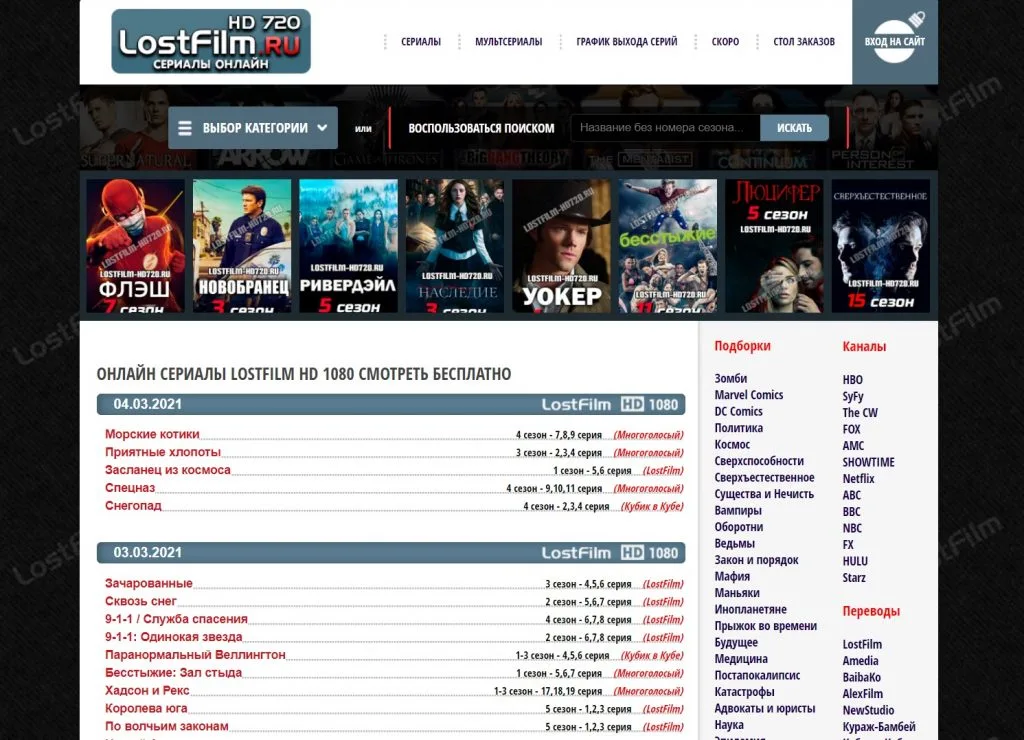
Task: Open the 'График выхода серий' menu item
Action: point(626,42)
